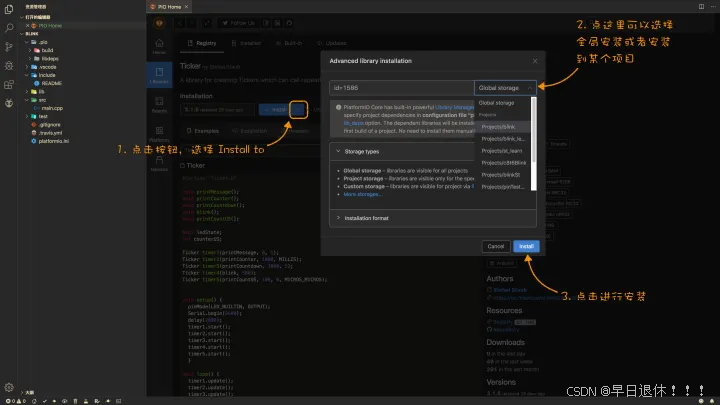
Task: Open the Install options dropdown arrow behind dialog
Action: pyautogui.click(x=298, y=109)
